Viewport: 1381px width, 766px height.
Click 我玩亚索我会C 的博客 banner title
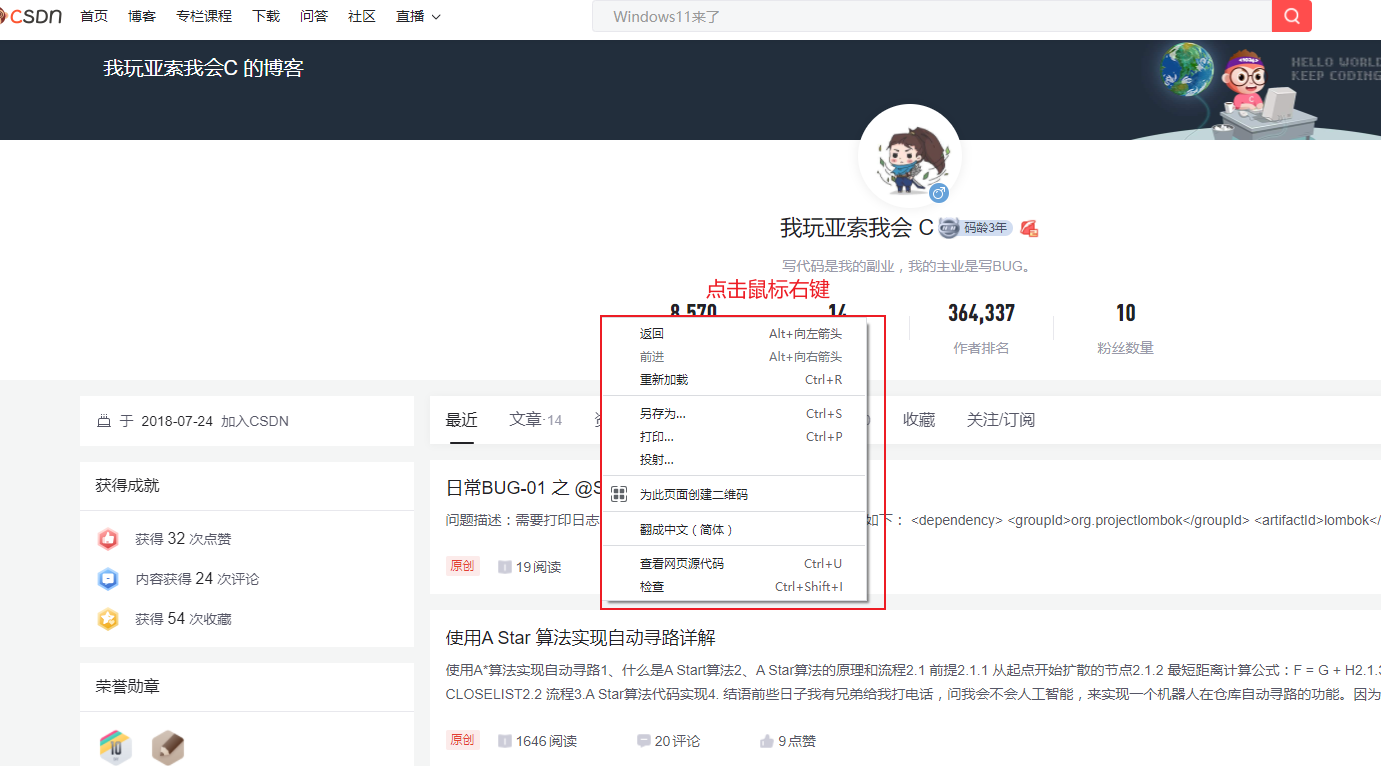click(203, 68)
